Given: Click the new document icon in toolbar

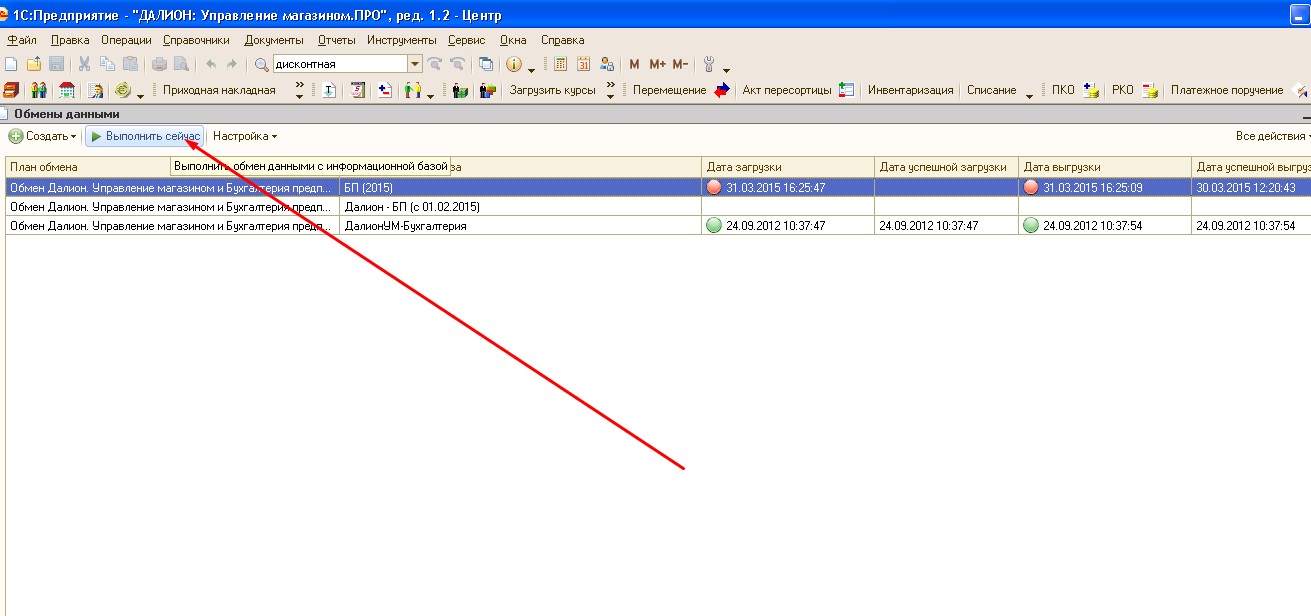Looking at the screenshot, I should (11, 64).
